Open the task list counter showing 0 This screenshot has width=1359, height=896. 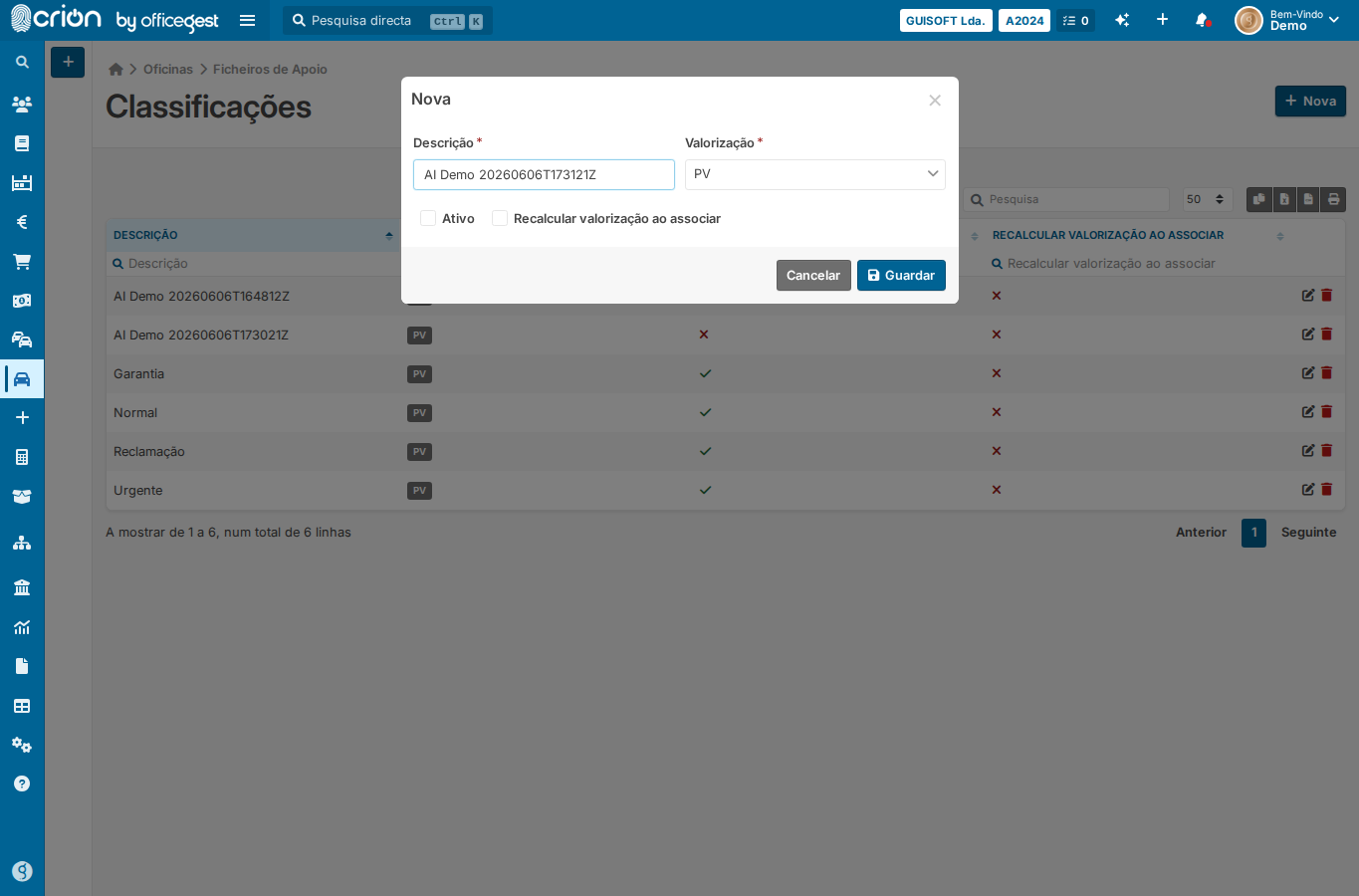[x=1076, y=20]
